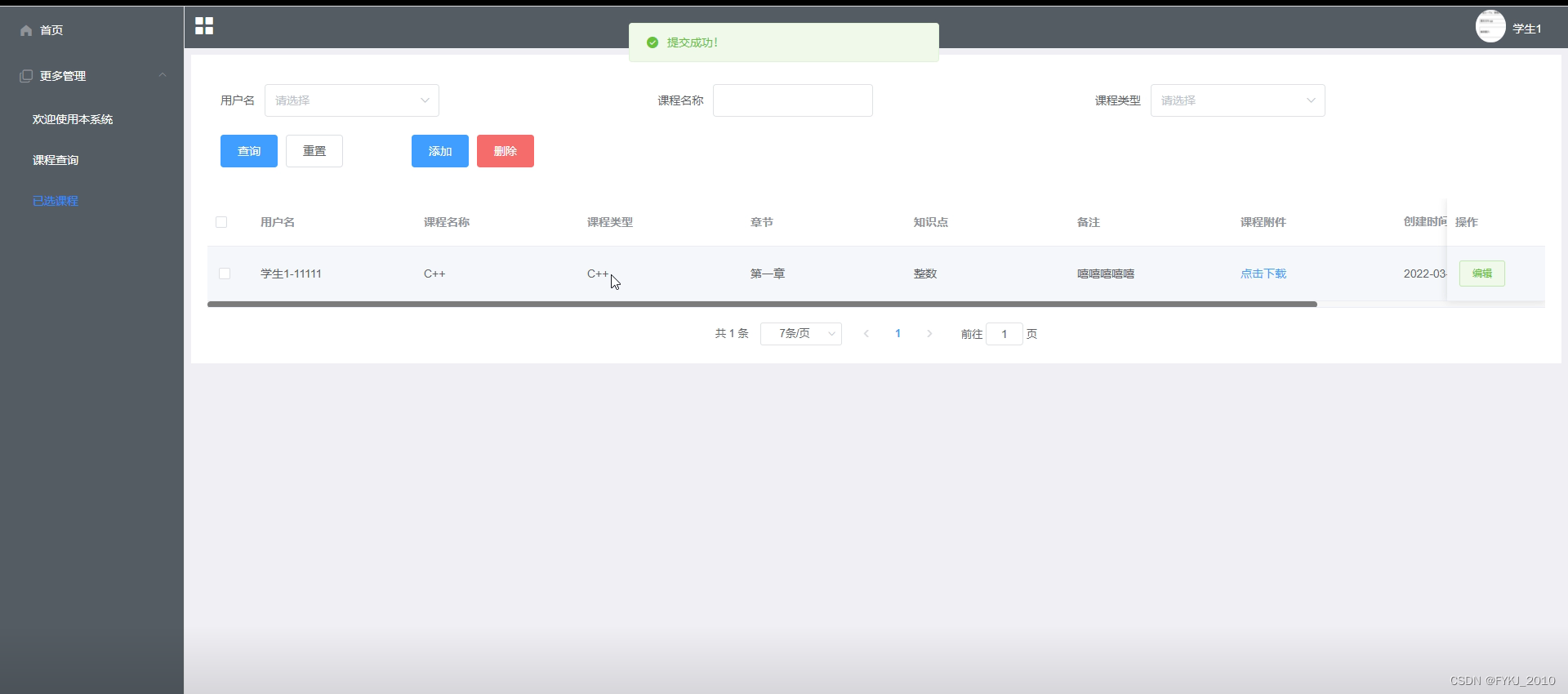Collapse the 更多管理 submenu arrow
Image resolution: width=1568 pixels, height=694 pixels.
(x=163, y=75)
